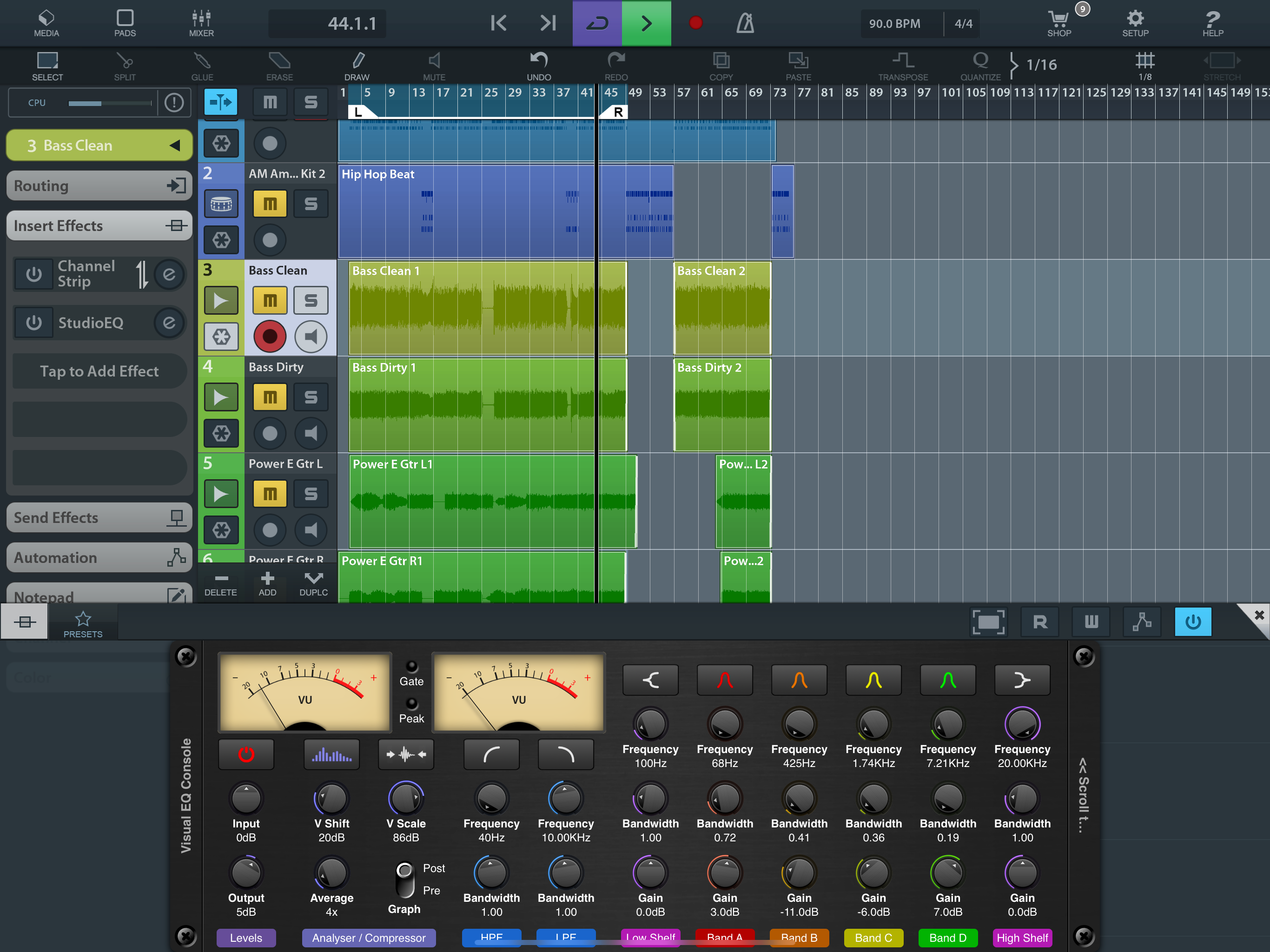Expand the Send Effects section
This screenshot has height=952, width=1270.
99,517
